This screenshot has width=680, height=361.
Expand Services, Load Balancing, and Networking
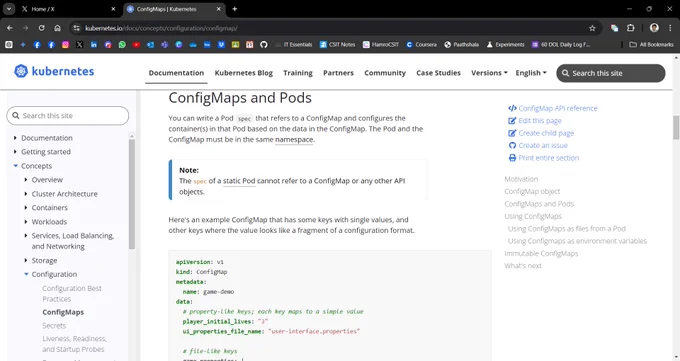(x=26, y=236)
